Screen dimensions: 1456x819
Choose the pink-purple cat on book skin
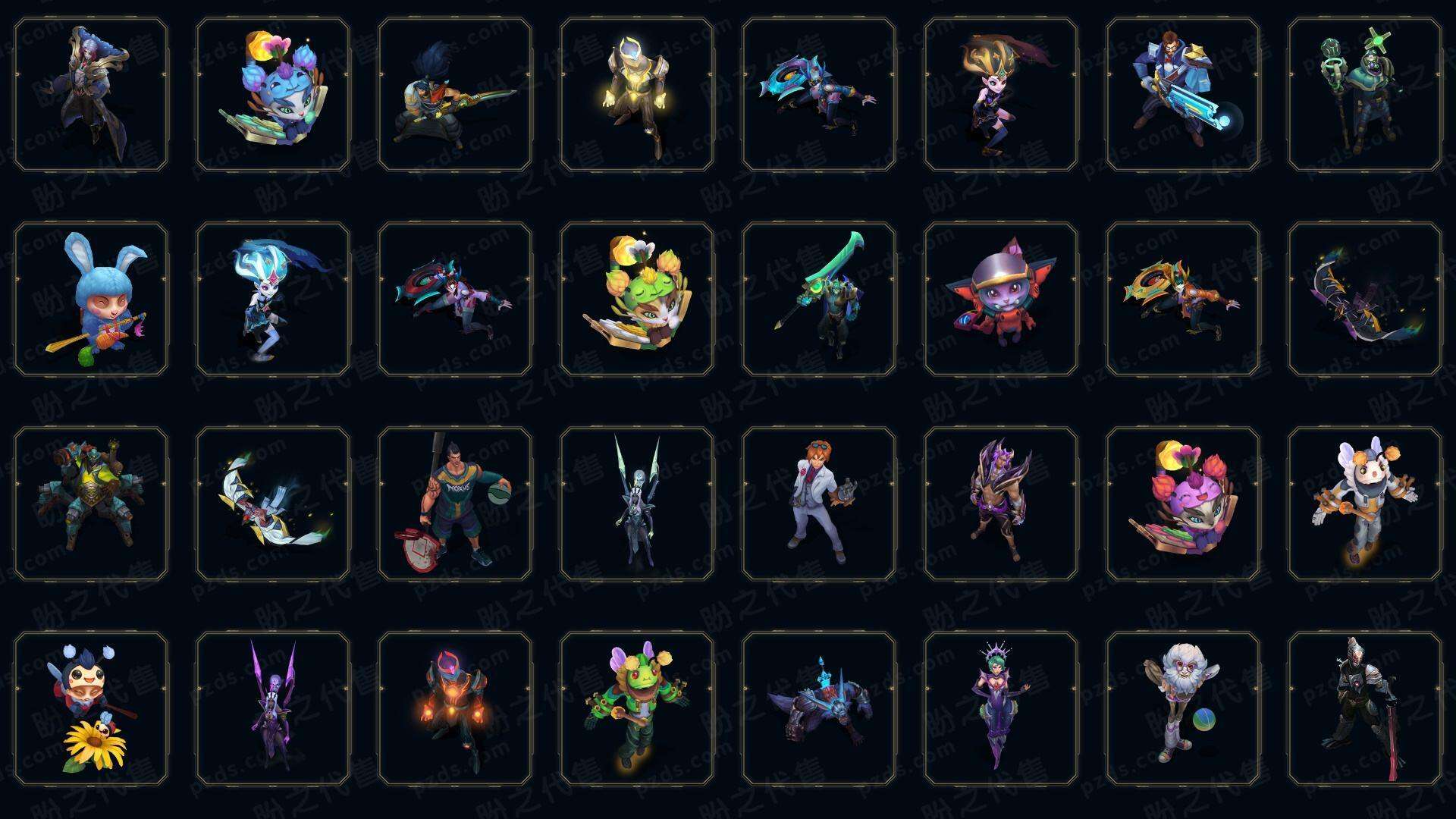1183,504
